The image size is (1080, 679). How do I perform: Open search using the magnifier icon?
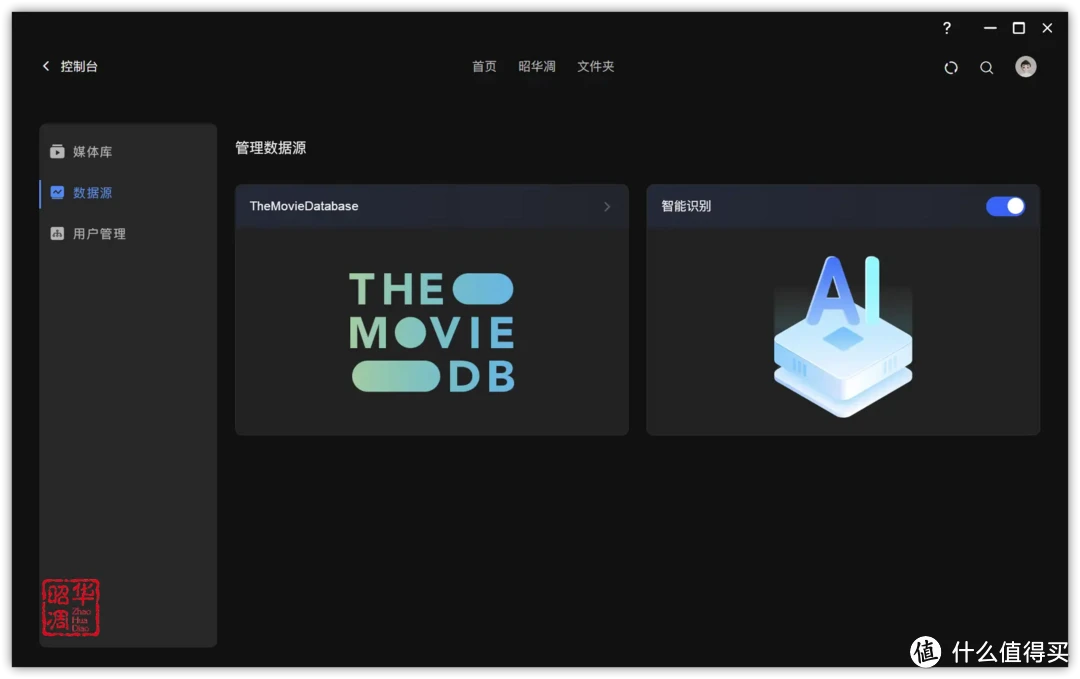[987, 67]
